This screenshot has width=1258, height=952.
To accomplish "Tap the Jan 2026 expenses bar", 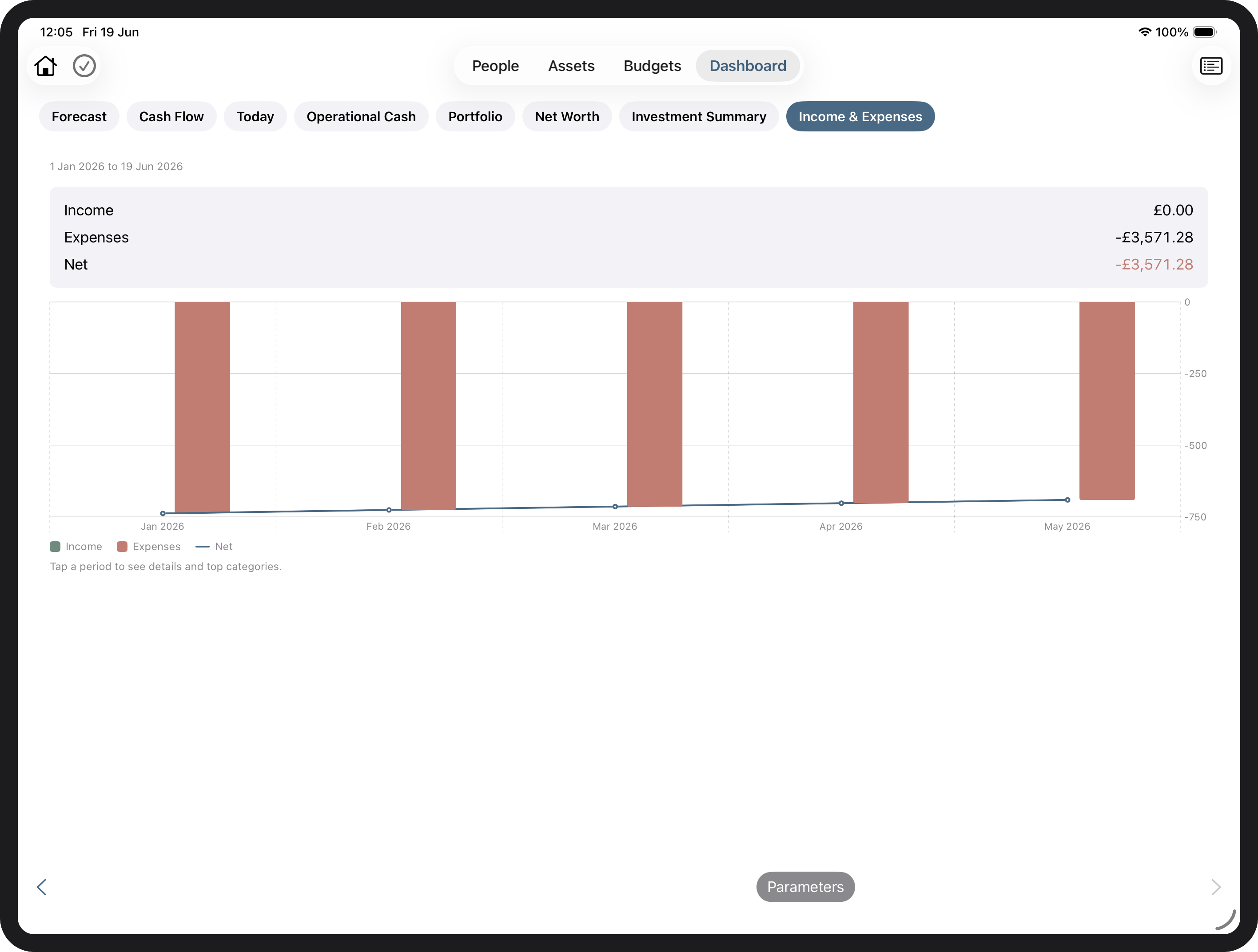I will pos(202,407).
